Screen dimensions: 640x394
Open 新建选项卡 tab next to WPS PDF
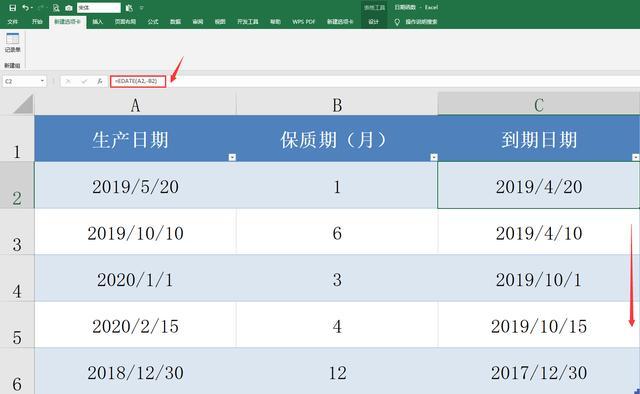pos(340,22)
